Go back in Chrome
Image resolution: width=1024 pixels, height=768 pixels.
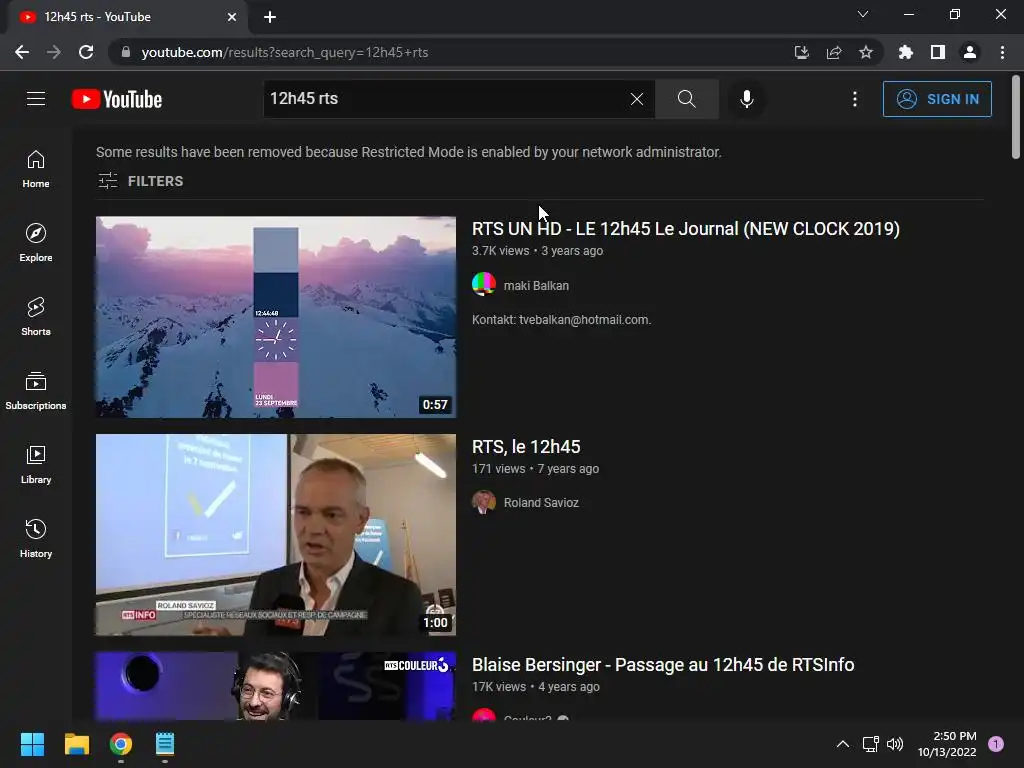click(x=22, y=52)
